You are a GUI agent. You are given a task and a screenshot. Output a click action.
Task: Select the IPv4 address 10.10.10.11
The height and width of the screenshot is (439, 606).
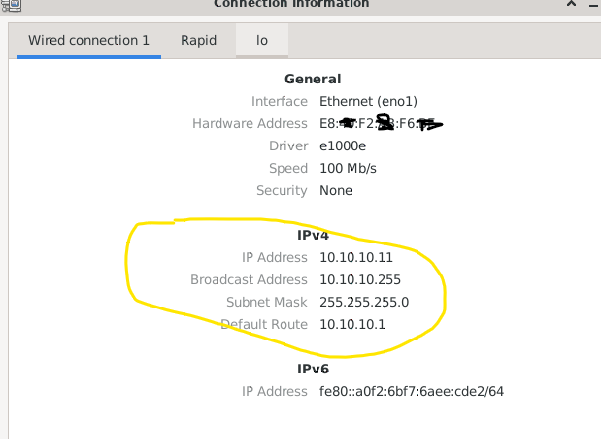point(356,257)
